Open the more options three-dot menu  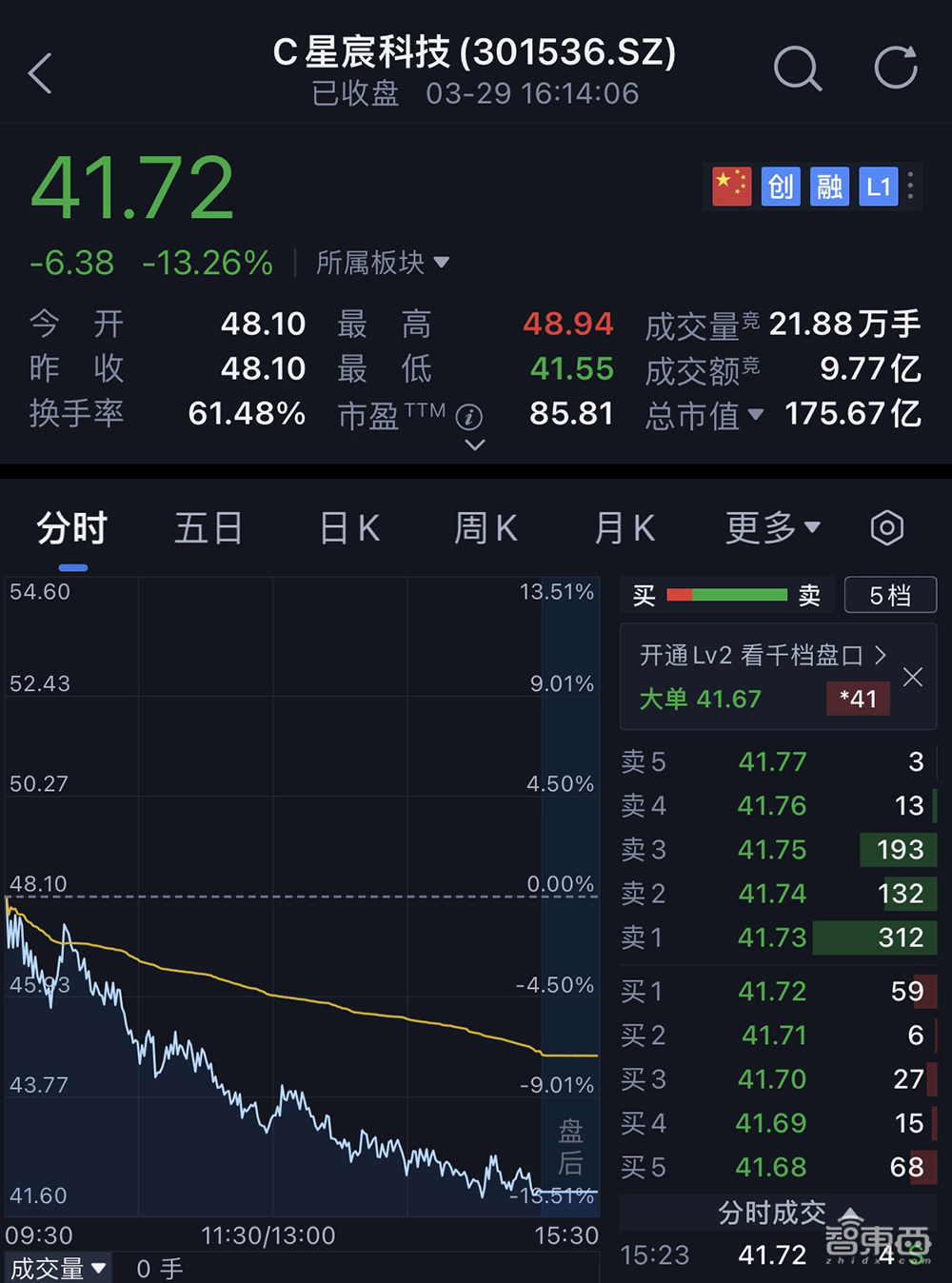[909, 187]
